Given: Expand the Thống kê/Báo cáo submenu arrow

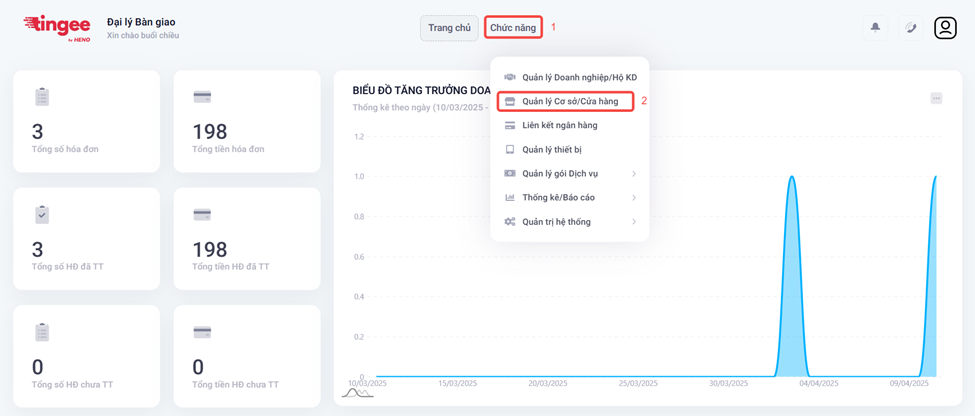Looking at the screenshot, I should [634, 198].
